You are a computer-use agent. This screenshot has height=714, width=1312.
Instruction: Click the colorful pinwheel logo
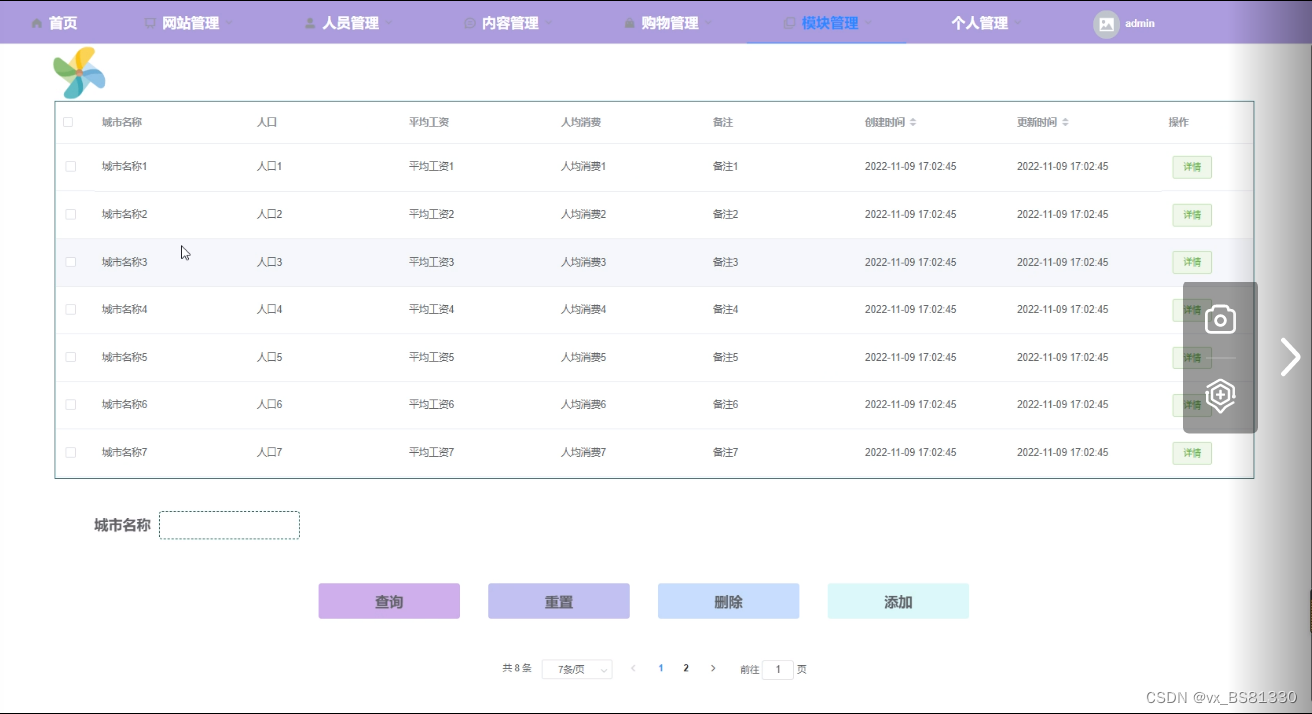pyautogui.click(x=79, y=73)
